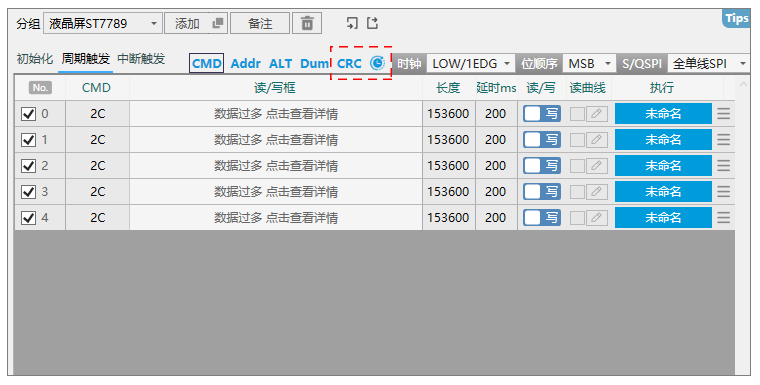Open the row 2 hamburger menu

[724, 165]
